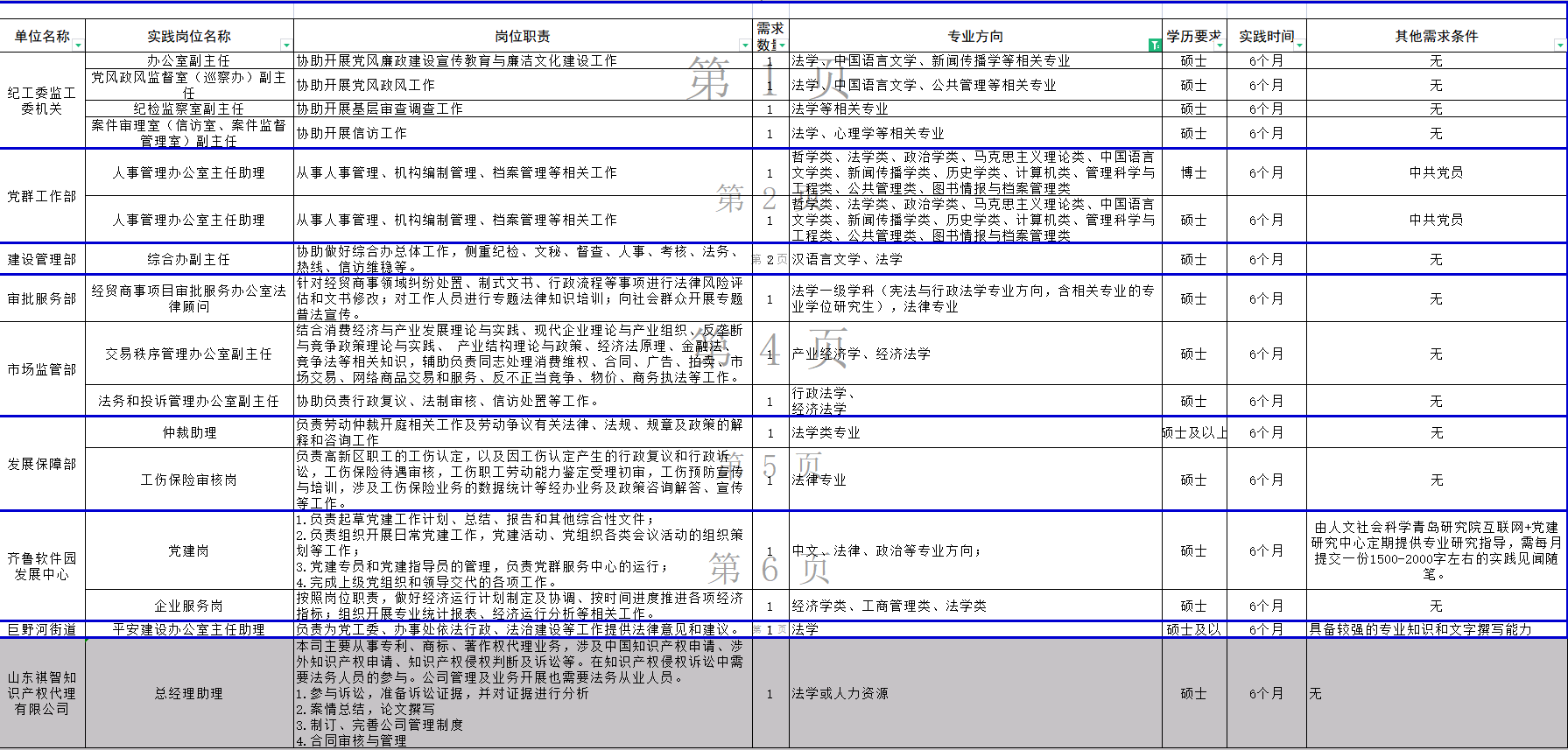Click the 工伤保险审核岗 position cell
The height and width of the screenshot is (750, 1568).
[189, 480]
